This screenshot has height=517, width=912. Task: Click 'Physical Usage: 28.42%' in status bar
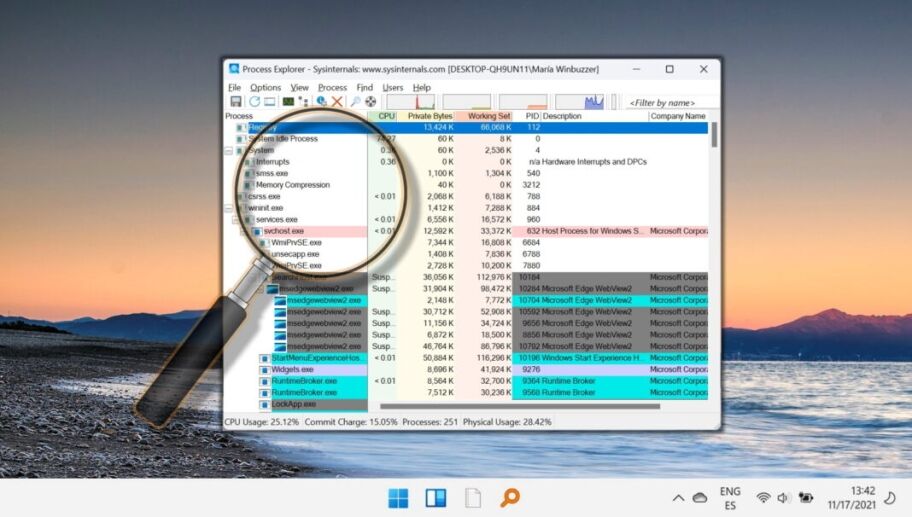click(507, 422)
